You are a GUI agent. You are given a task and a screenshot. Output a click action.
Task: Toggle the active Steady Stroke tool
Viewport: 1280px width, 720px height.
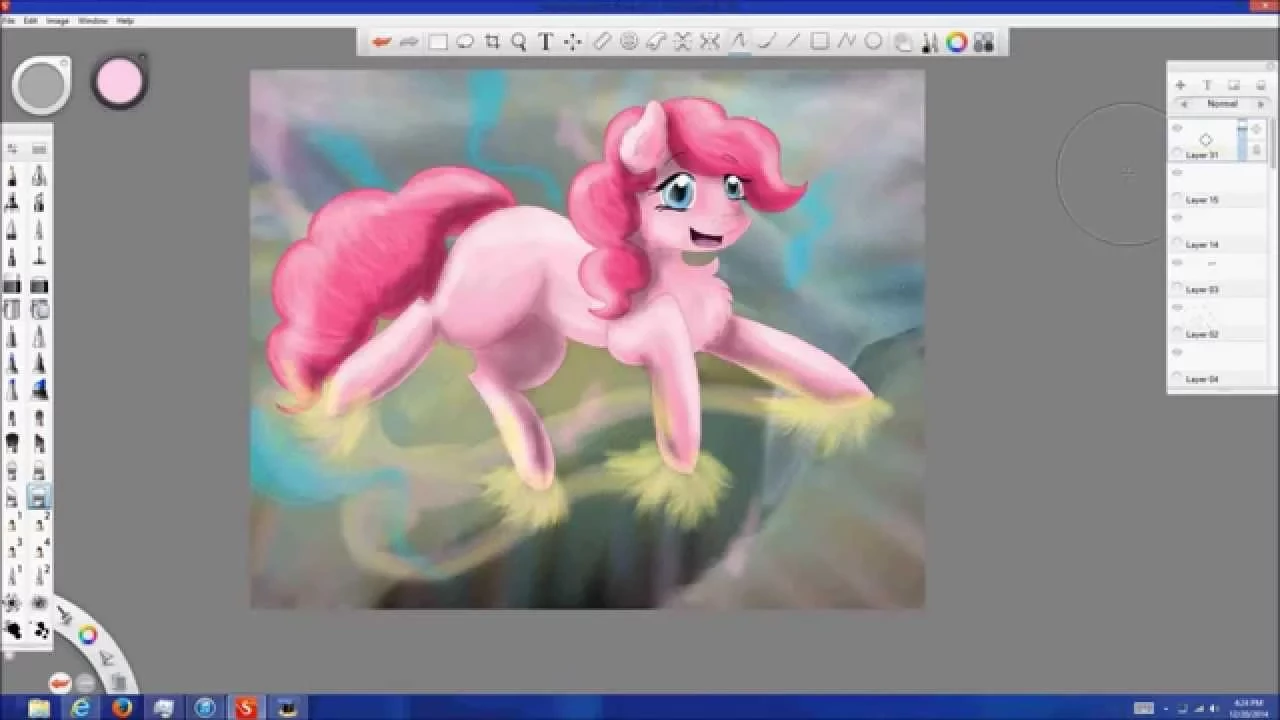[738, 42]
